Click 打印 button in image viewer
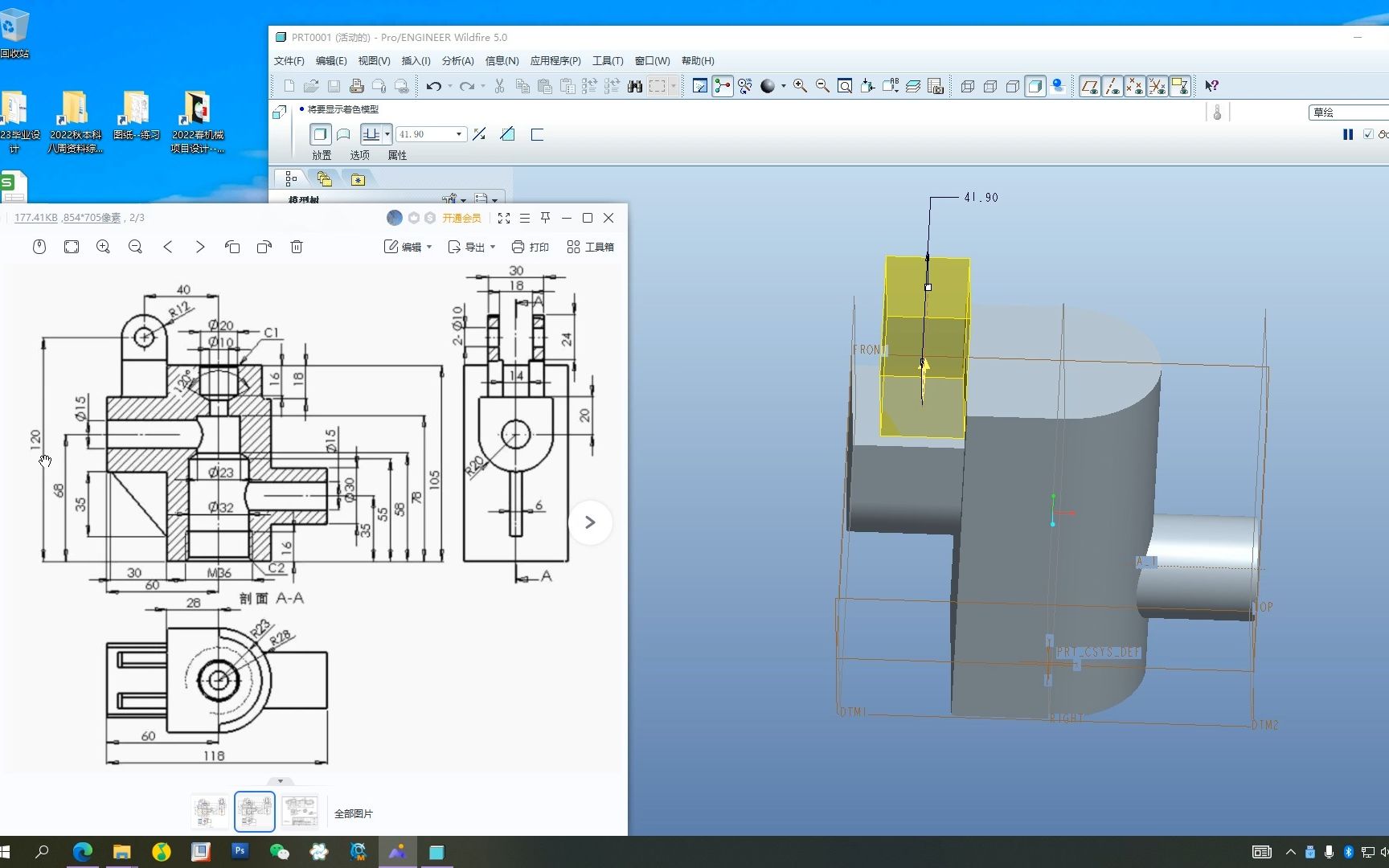Screen dimensions: 1389x868 531,247
